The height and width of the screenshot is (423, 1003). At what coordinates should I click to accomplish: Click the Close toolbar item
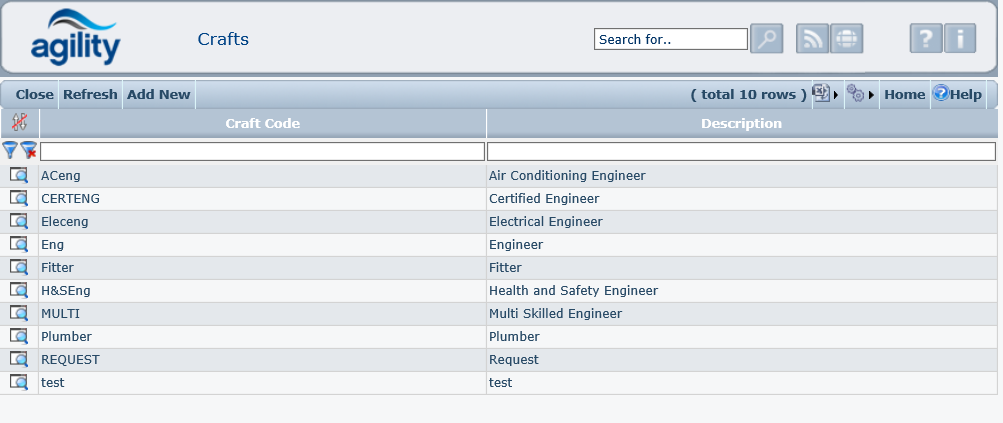tap(34, 94)
